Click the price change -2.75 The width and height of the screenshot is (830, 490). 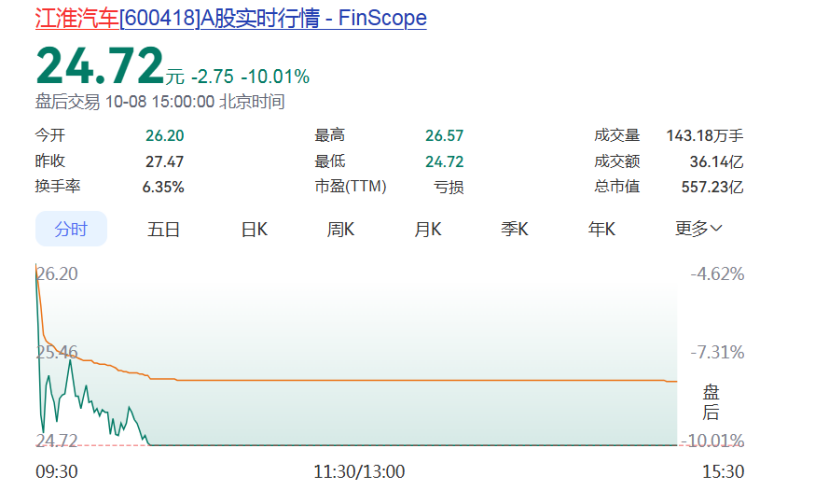click(x=212, y=77)
